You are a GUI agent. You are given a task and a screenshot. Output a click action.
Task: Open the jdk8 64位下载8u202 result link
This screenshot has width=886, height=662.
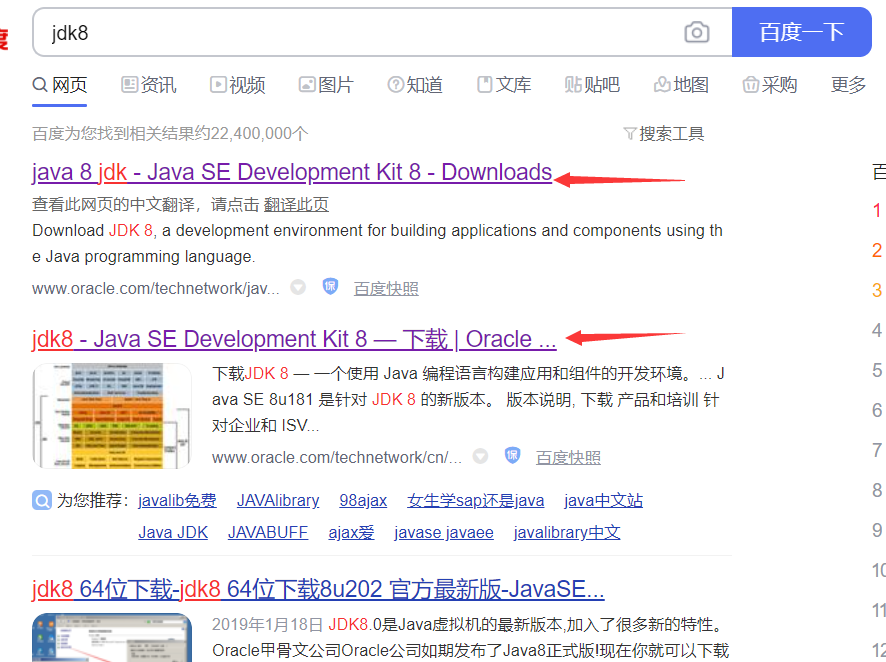pyautogui.click(x=318, y=590)
